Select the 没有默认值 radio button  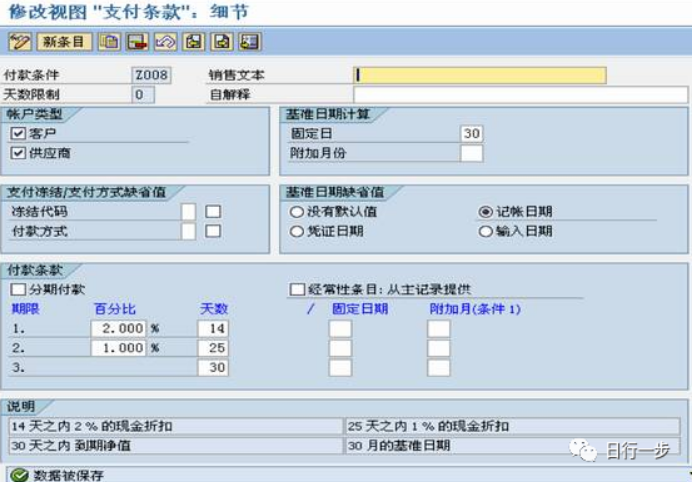click(297, 212)
